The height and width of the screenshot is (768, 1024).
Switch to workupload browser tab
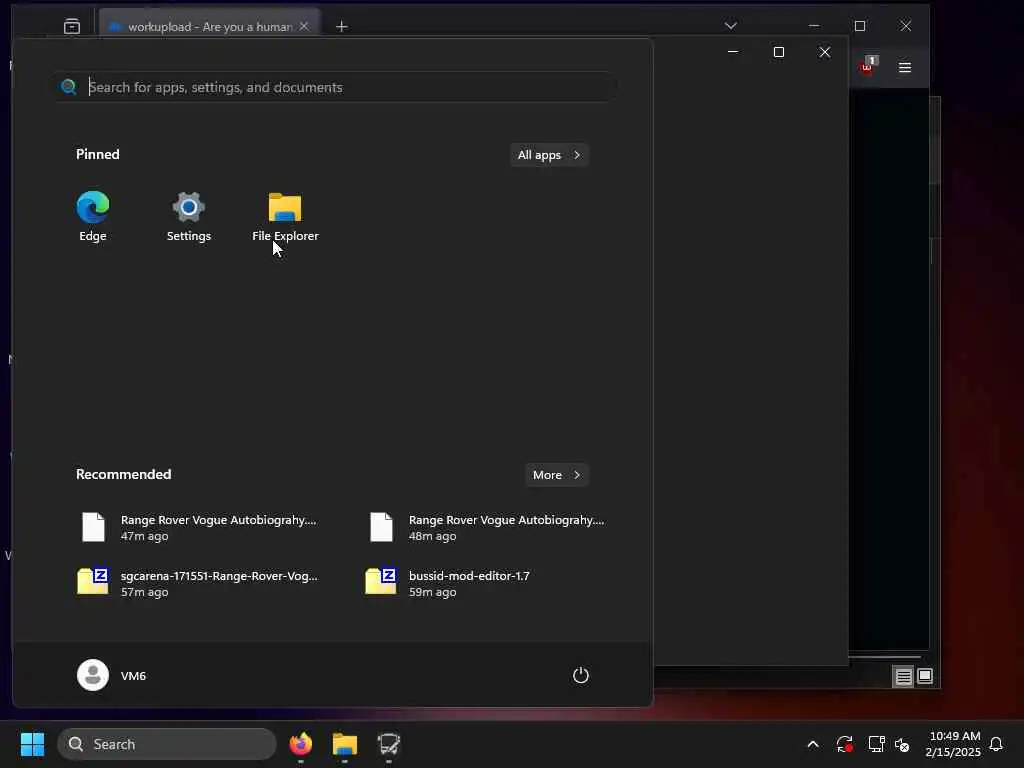point(209,26)
